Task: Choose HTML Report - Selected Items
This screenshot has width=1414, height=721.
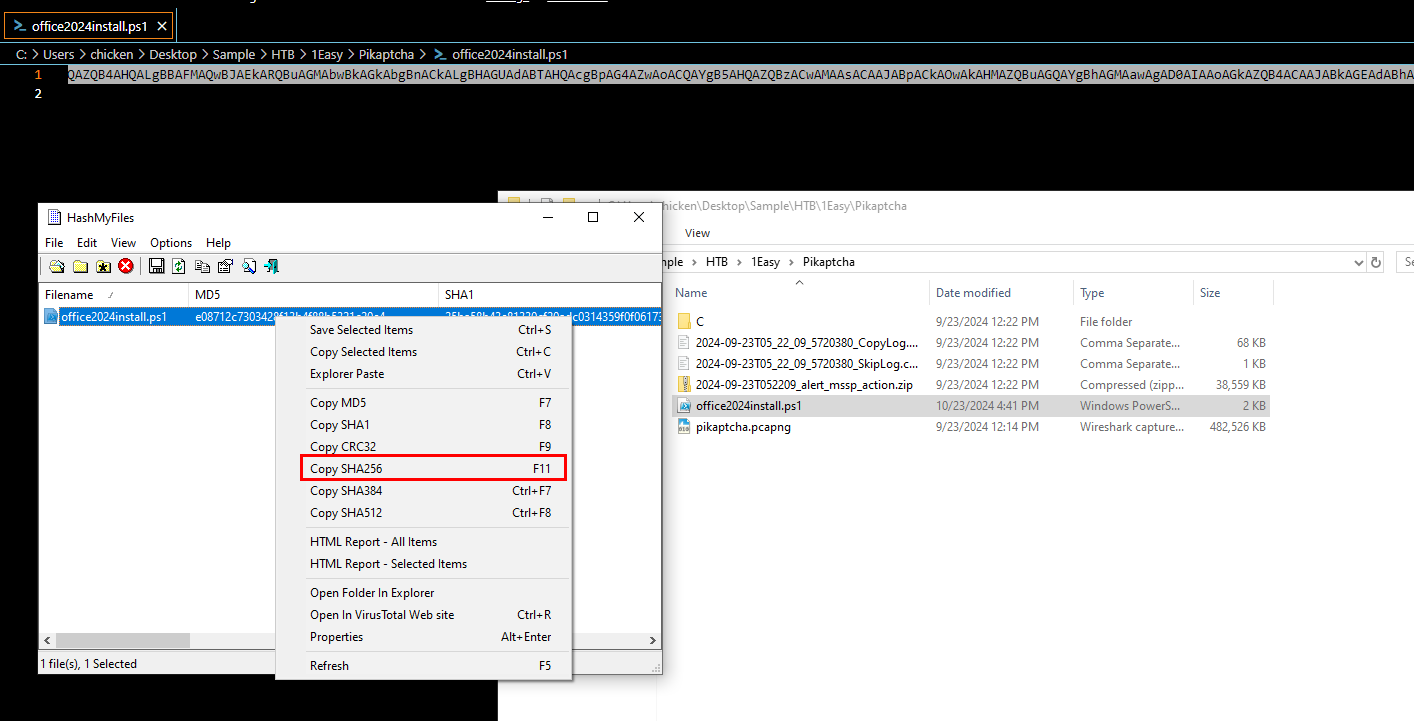Action: coord(430,564)
